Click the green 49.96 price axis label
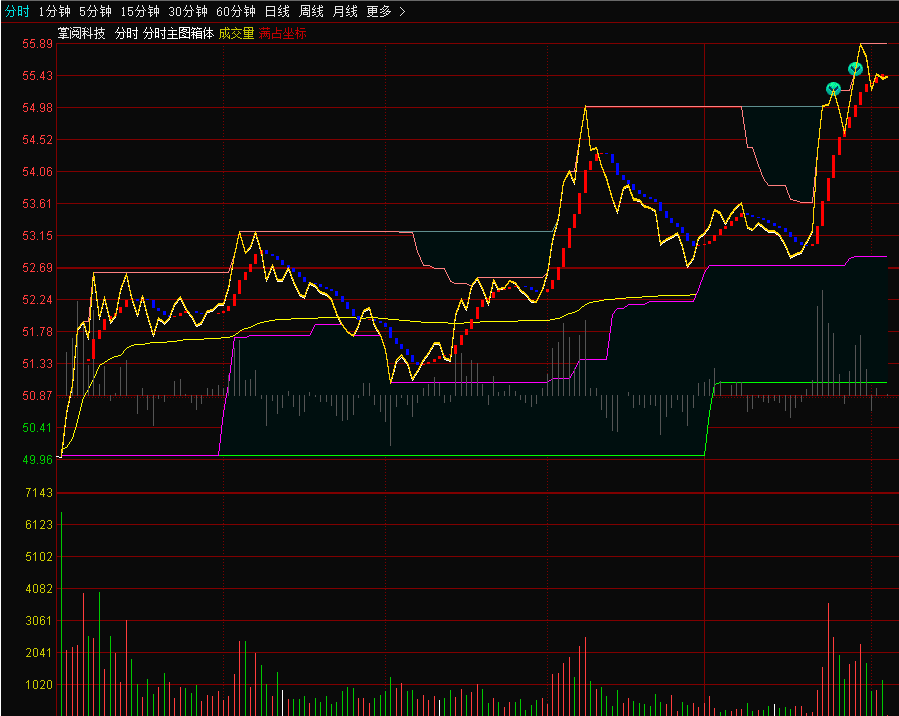This screenshot has width=899, height=716. point(37,460)
